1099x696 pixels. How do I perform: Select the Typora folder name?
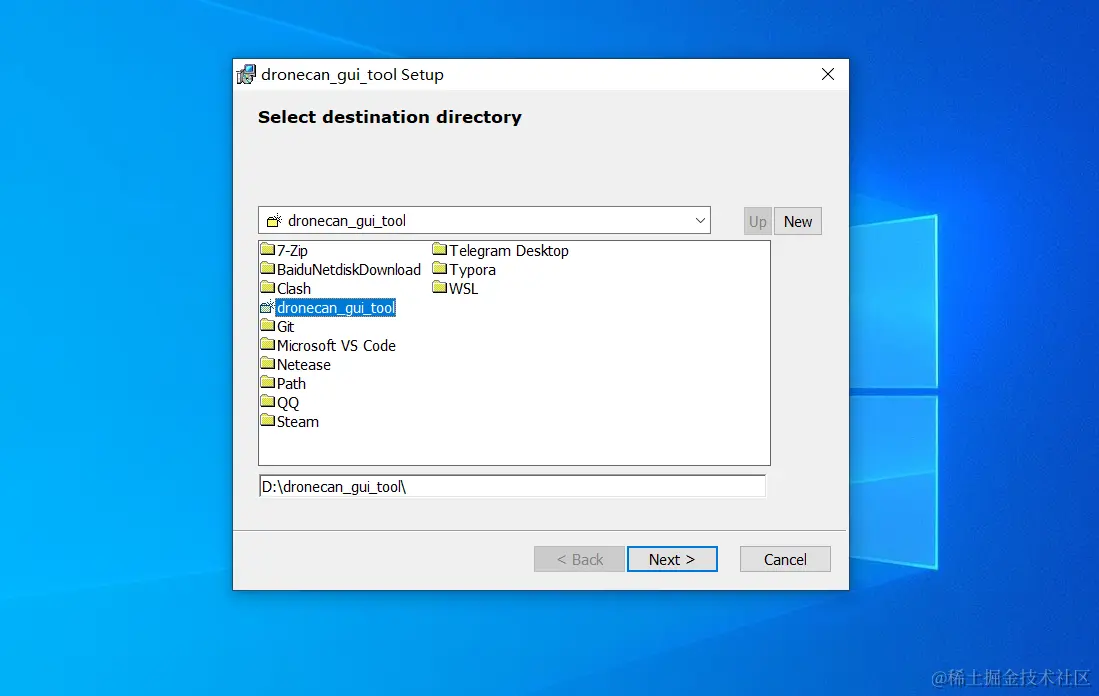coord(472,270)
